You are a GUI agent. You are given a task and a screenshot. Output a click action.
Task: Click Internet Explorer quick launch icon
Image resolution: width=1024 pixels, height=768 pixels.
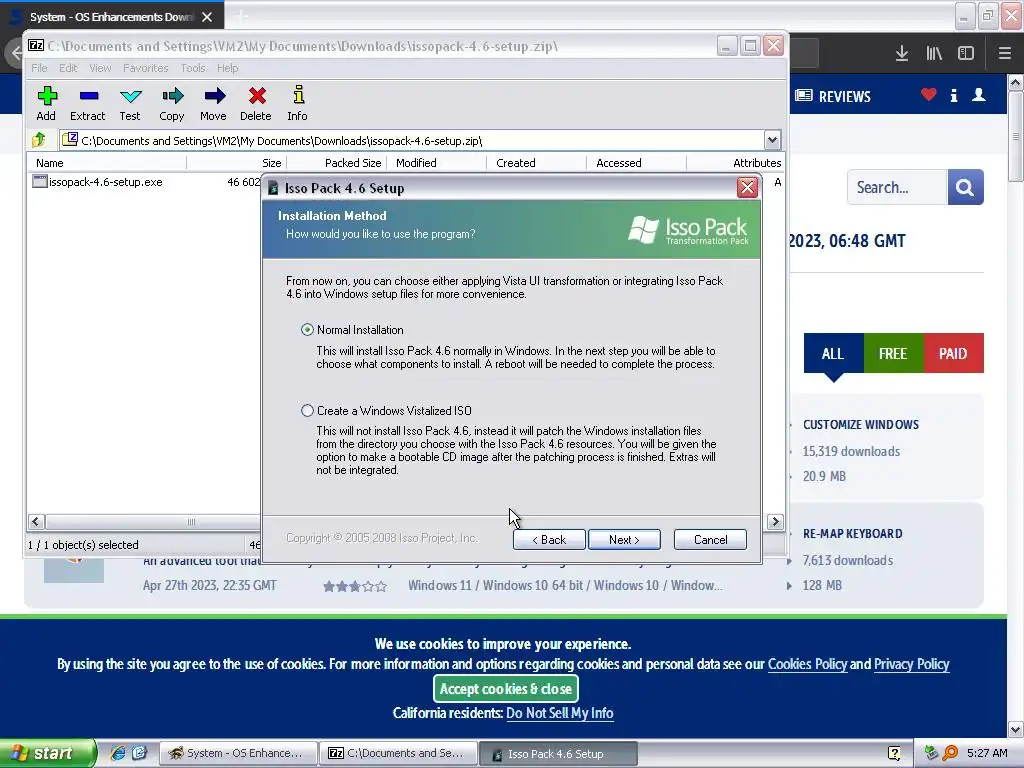[x=118, y=753]
